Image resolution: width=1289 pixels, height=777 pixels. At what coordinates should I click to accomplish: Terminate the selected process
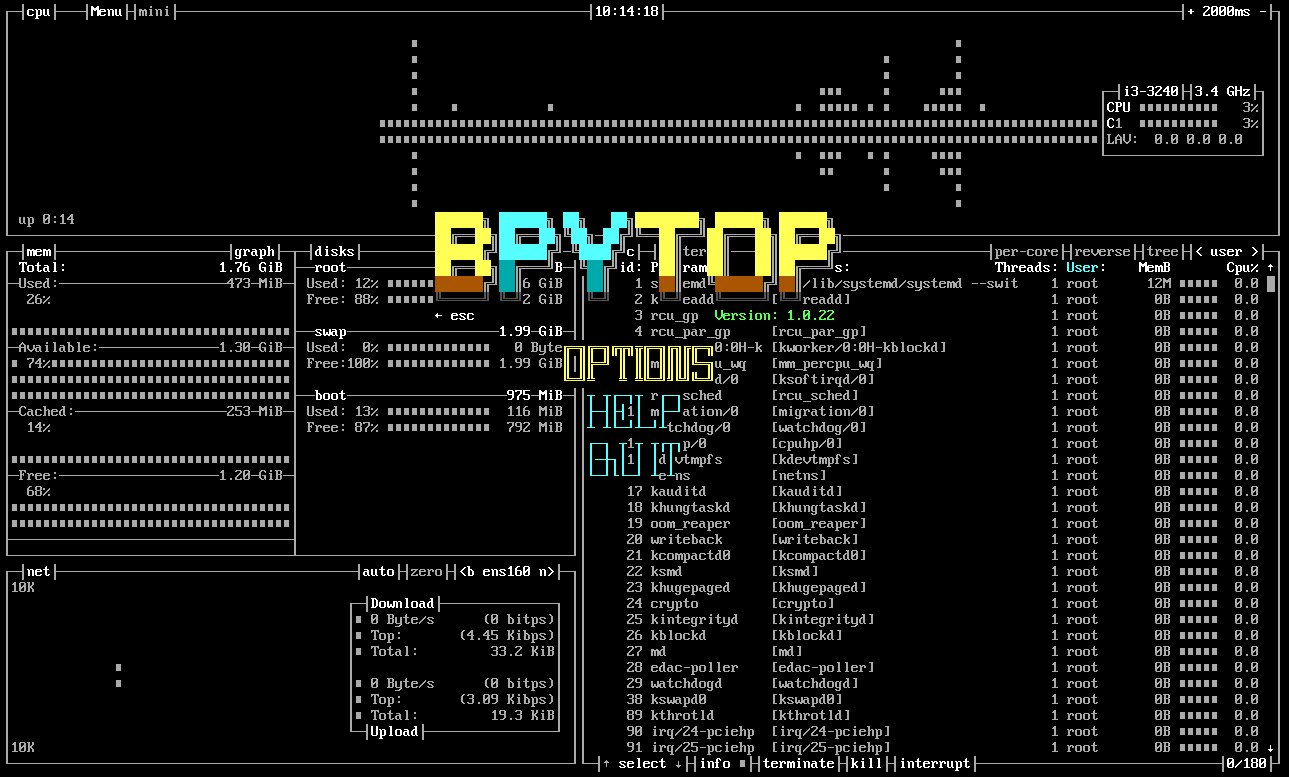(x=798, y=763)
